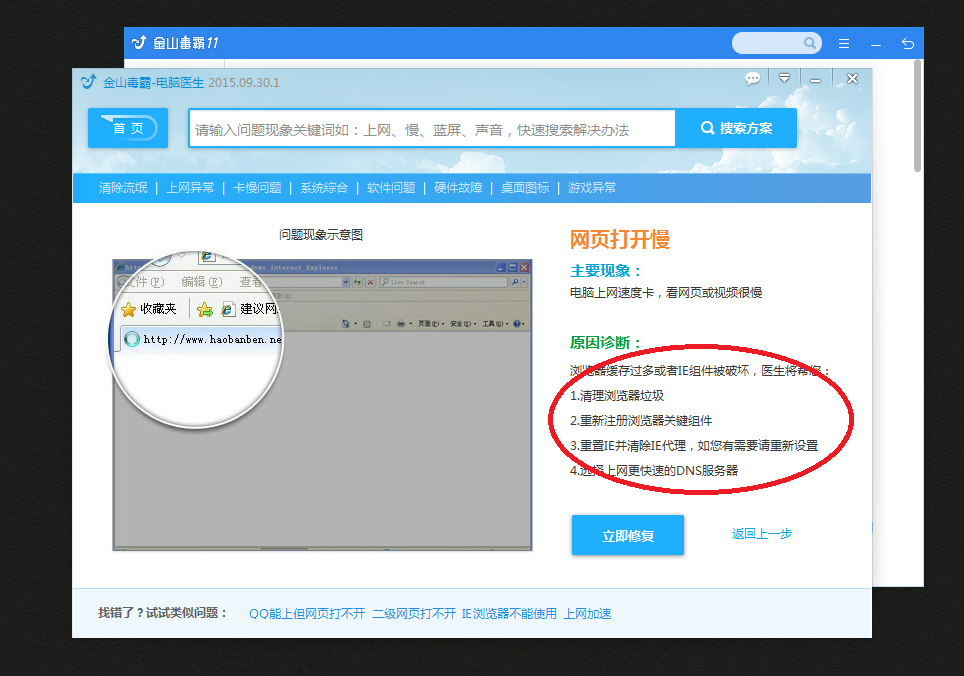Minimize the 电脑医生 window

[816, 80]
